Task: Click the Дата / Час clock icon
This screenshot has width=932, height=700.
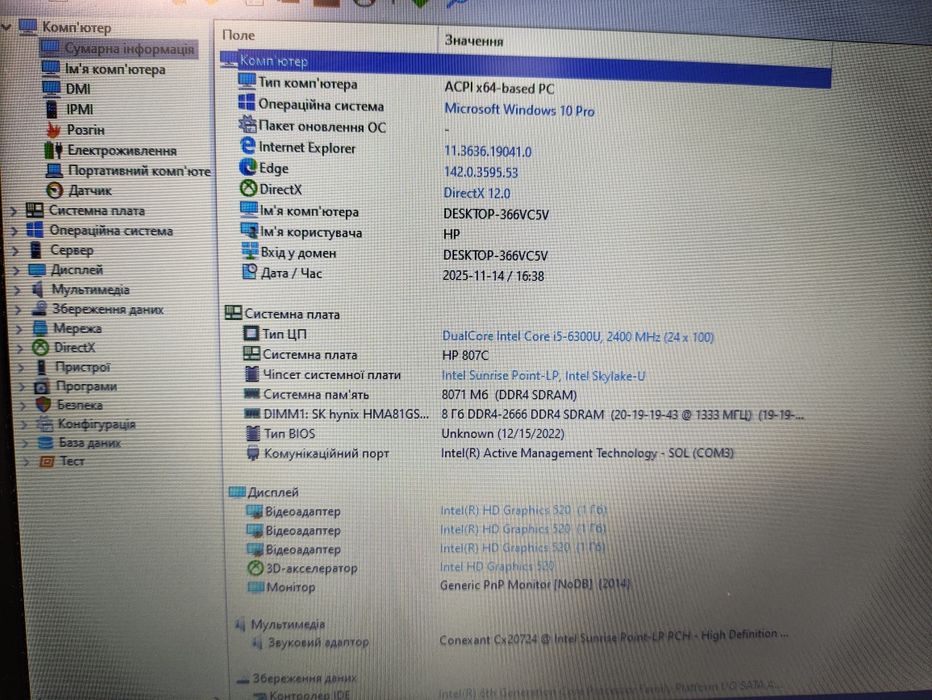Action: click(x=250, y=272)
